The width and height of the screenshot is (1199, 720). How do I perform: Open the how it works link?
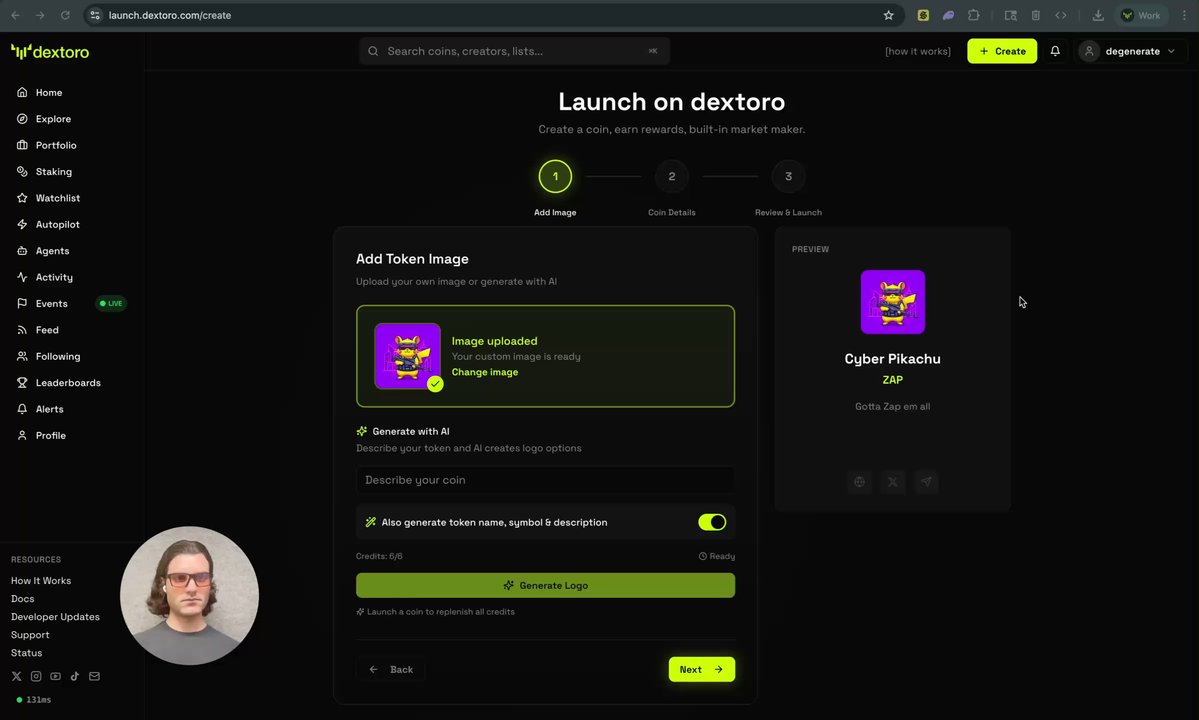[x=918, y=51]
